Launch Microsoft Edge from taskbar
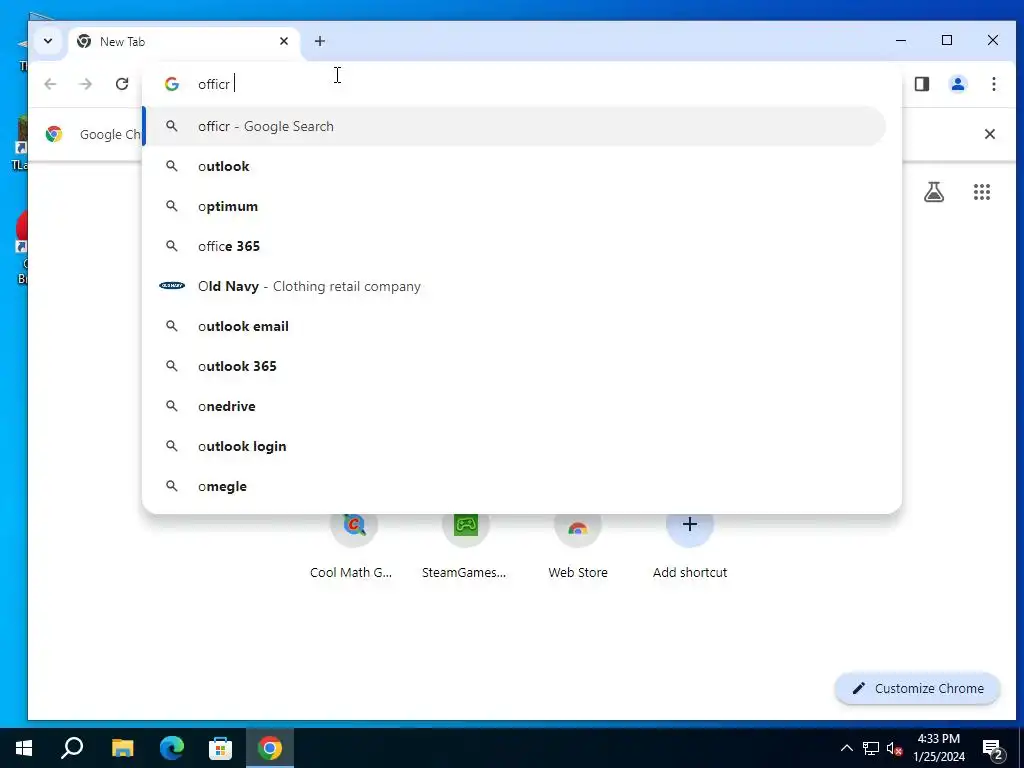The width and height of the screenshot is (1024, 768). coord(172,748)
